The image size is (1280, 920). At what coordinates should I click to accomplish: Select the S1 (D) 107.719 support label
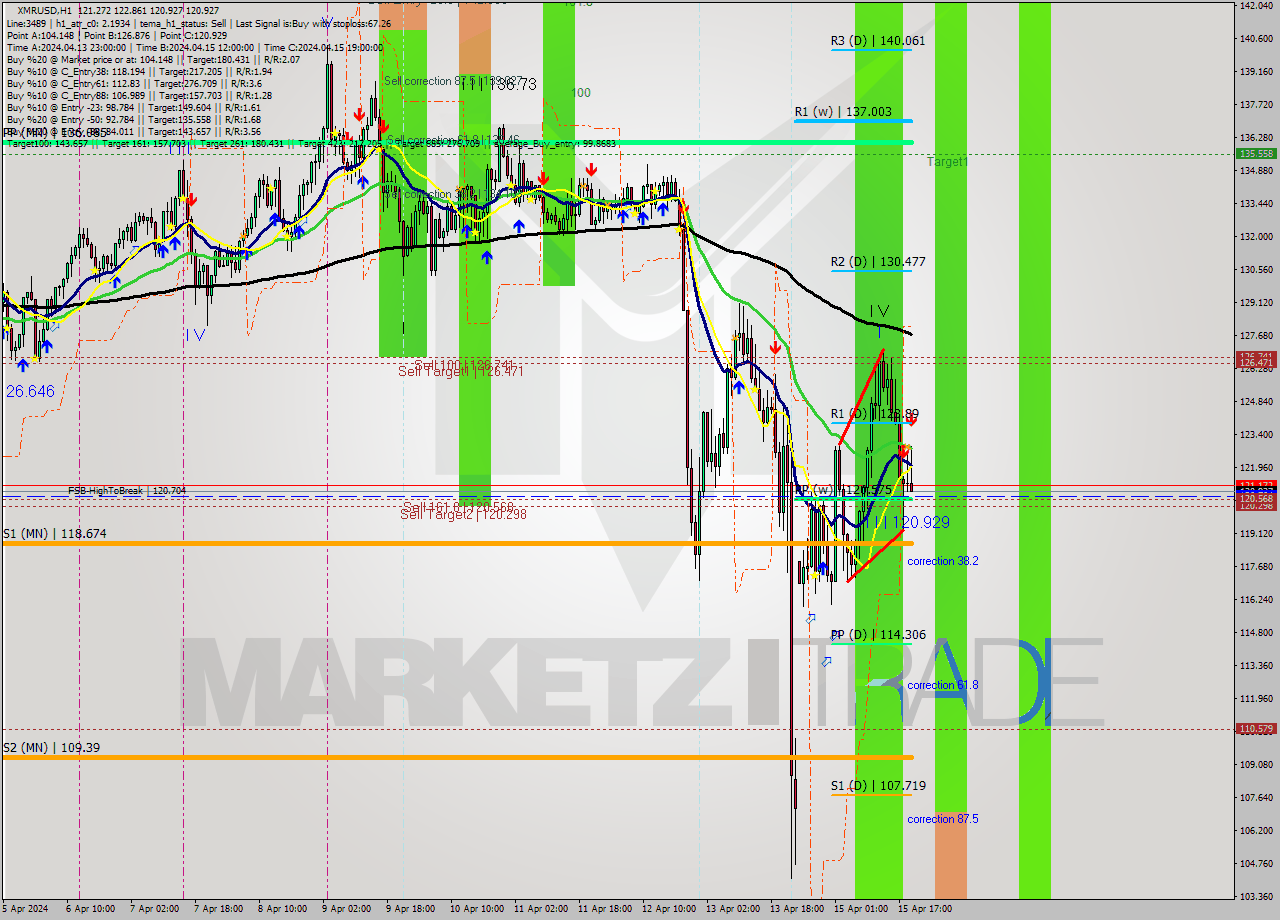(877, 786)
